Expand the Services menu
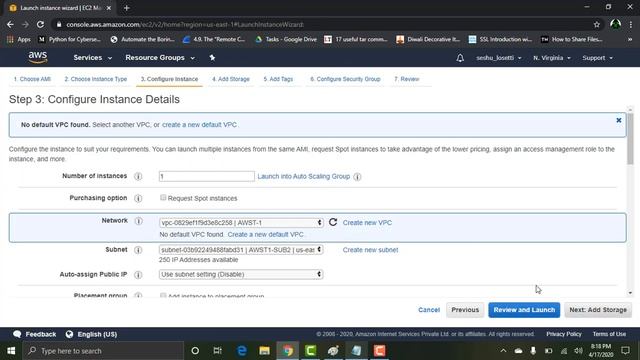Image resolution: width=640 pixels, height=360 pixels. (93, 58)
